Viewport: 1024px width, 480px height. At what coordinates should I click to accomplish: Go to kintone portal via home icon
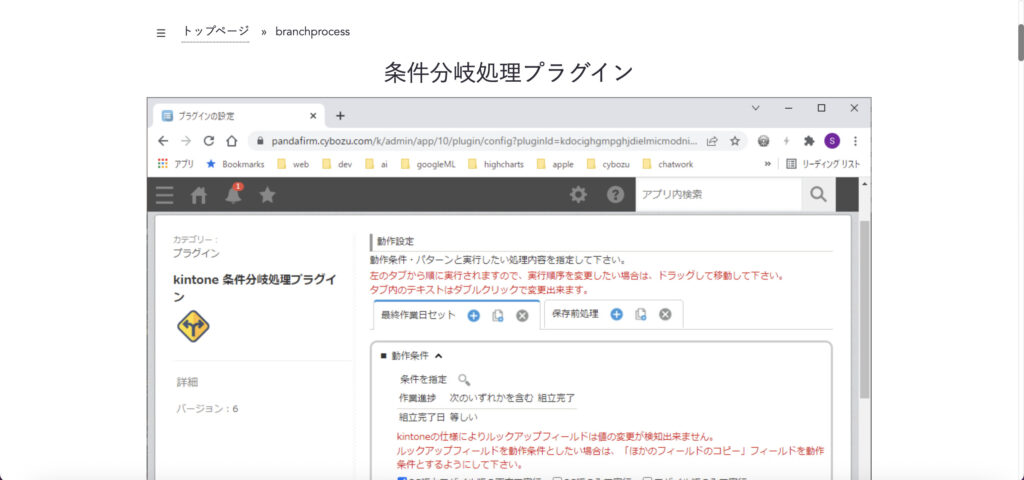[x=199, y=195]
